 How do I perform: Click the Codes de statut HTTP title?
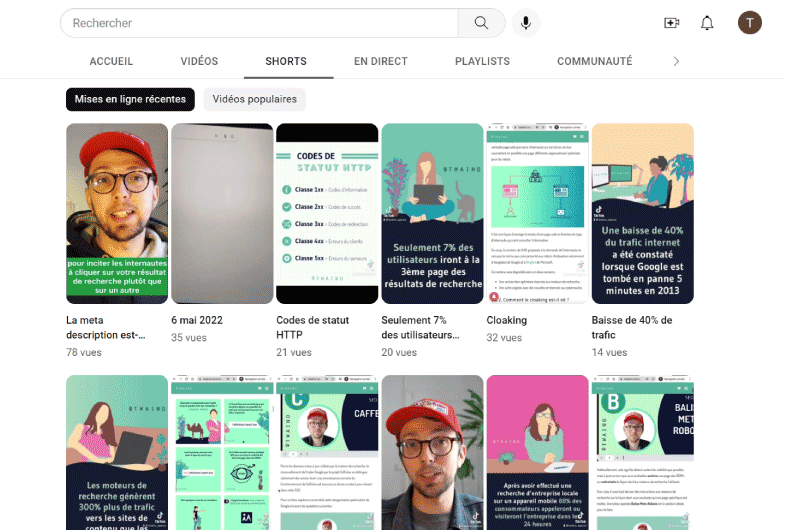click(x=312, y=327)
